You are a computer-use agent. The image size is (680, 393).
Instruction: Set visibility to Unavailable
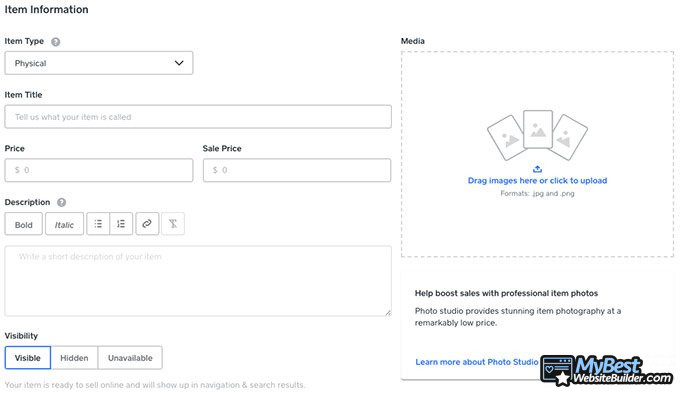tap(130, 358)
